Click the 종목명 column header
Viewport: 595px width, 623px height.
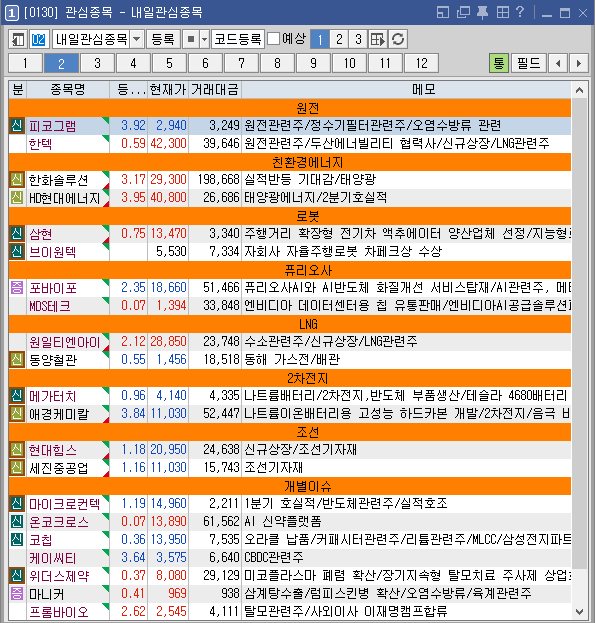tap(68, 90)
